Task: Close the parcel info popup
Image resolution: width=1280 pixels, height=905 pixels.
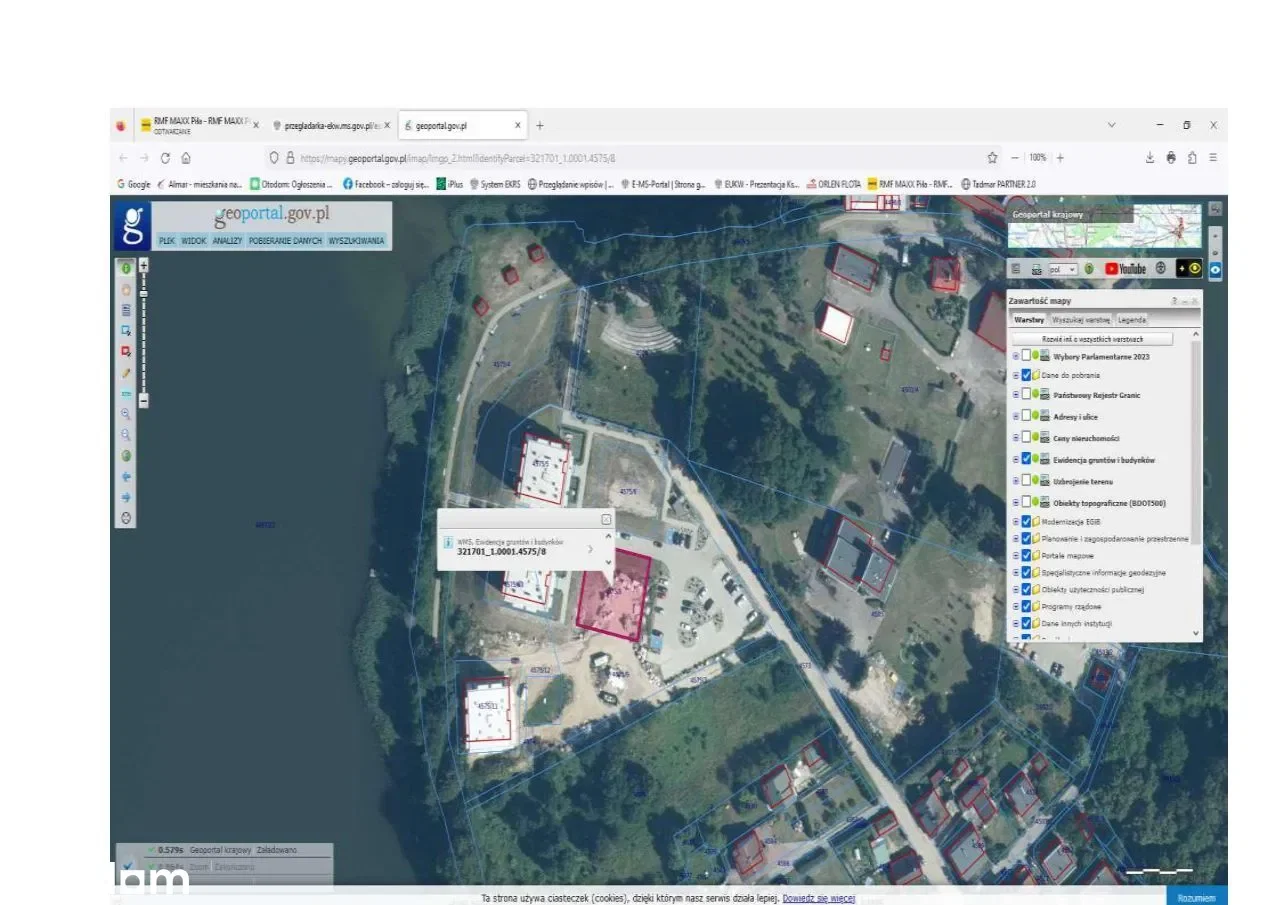Action: click(x=606, y=519)
